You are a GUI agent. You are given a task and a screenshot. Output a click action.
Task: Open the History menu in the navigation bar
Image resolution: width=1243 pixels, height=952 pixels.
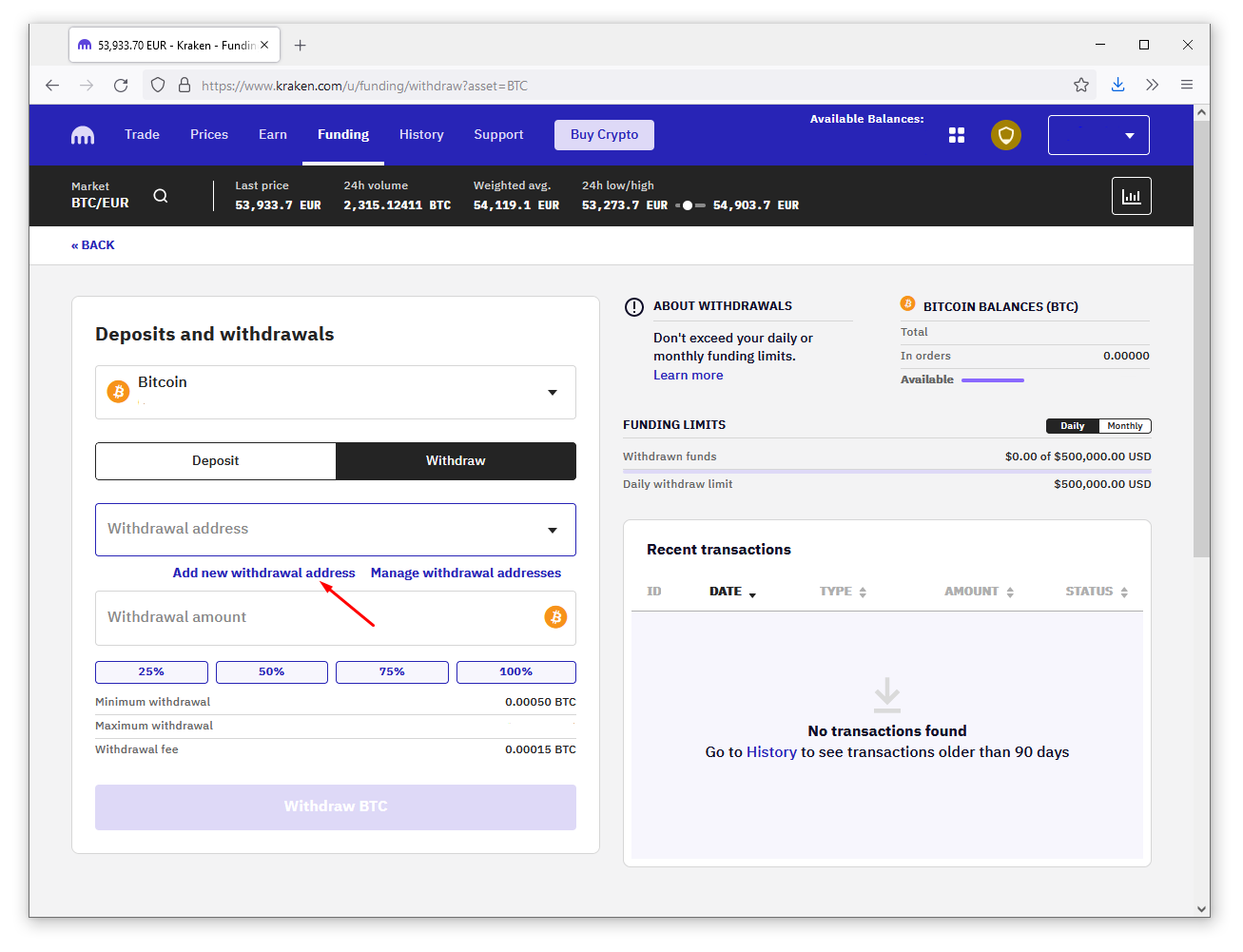(421, 135)
